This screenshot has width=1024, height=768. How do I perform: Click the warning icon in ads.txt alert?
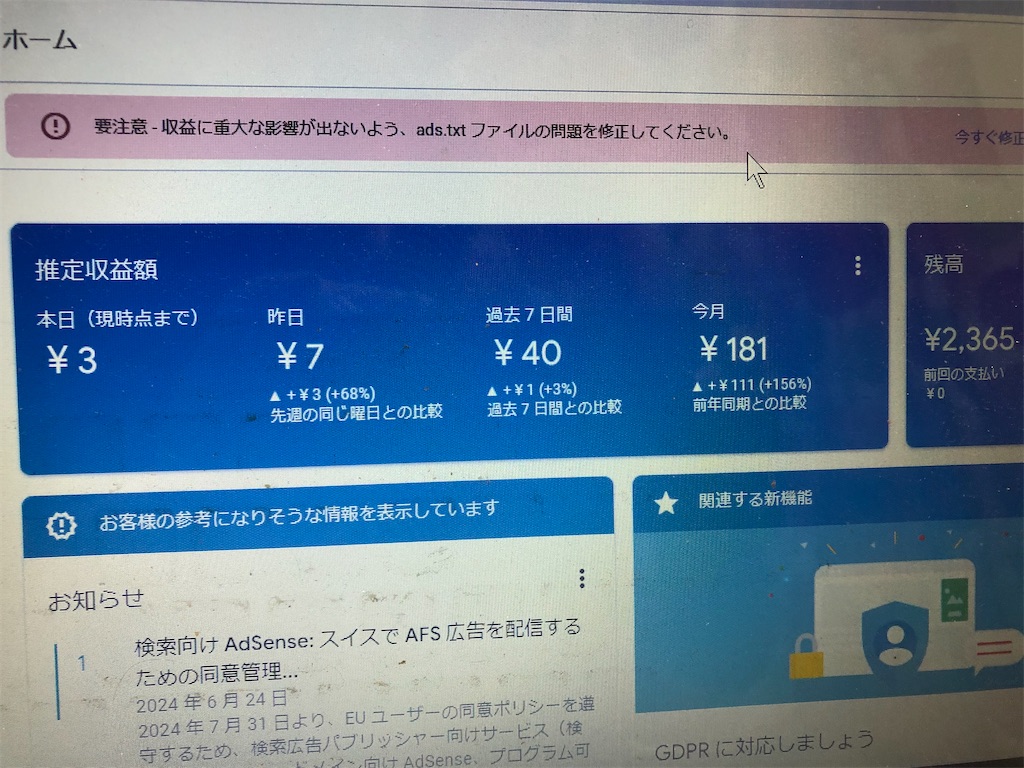click(56, 125)
